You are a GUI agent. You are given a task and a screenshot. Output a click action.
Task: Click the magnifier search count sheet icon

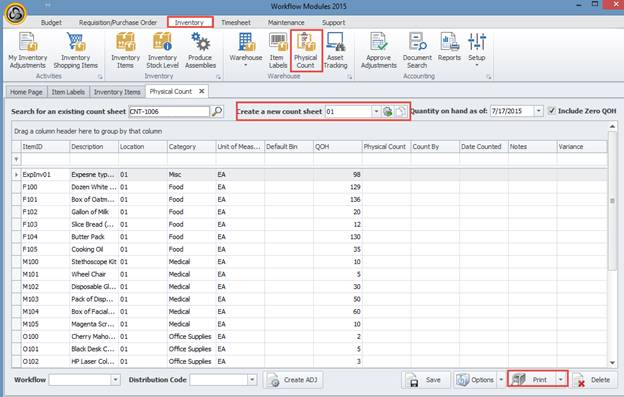point(217,111)
